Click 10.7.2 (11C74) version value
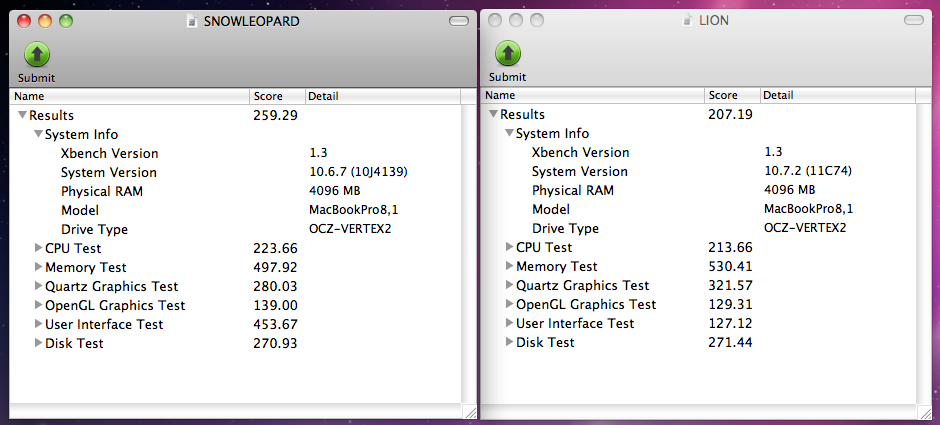This screenshot has height=425, width=940. pos(808,171)
